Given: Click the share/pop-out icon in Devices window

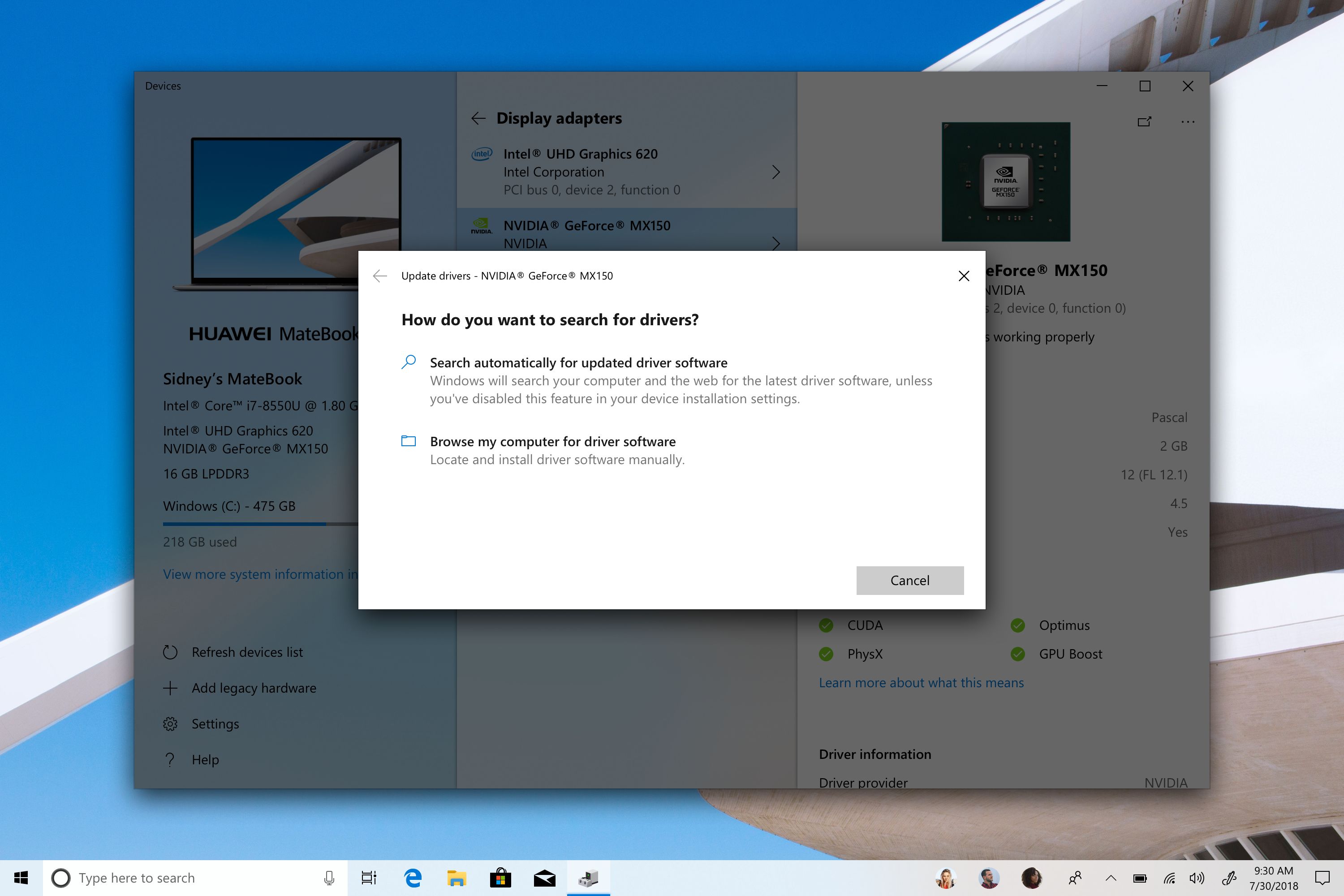Looking at the screenshot, I should click(x=1144, y=122).
